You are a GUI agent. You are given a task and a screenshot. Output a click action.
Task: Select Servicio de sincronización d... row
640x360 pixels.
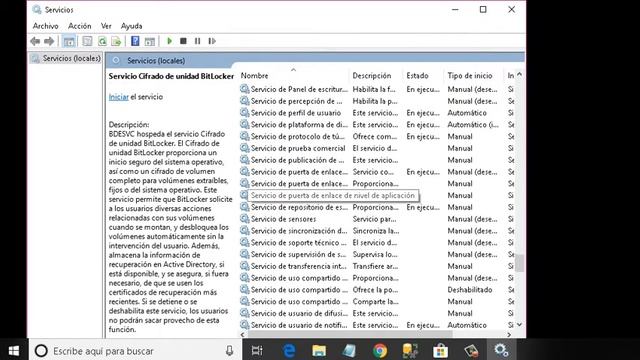coord(376,231)
